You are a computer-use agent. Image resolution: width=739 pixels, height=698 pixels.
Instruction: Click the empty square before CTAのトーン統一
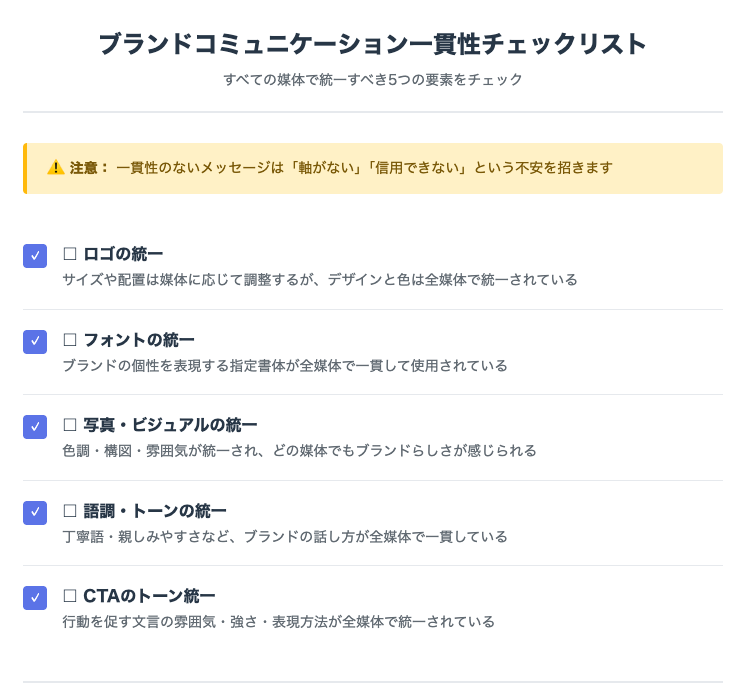pyautogui.click(x=70, y=596)
